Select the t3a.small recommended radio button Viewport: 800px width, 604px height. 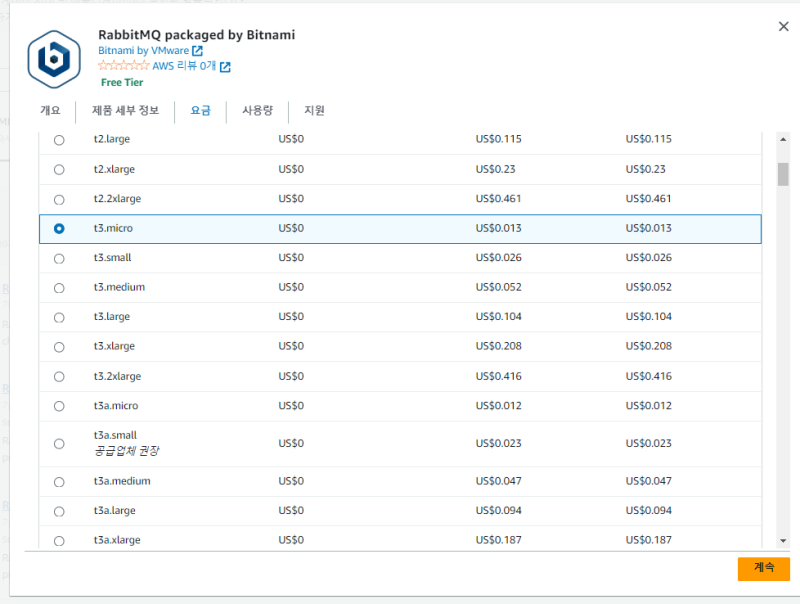click(x=59, y=444)
